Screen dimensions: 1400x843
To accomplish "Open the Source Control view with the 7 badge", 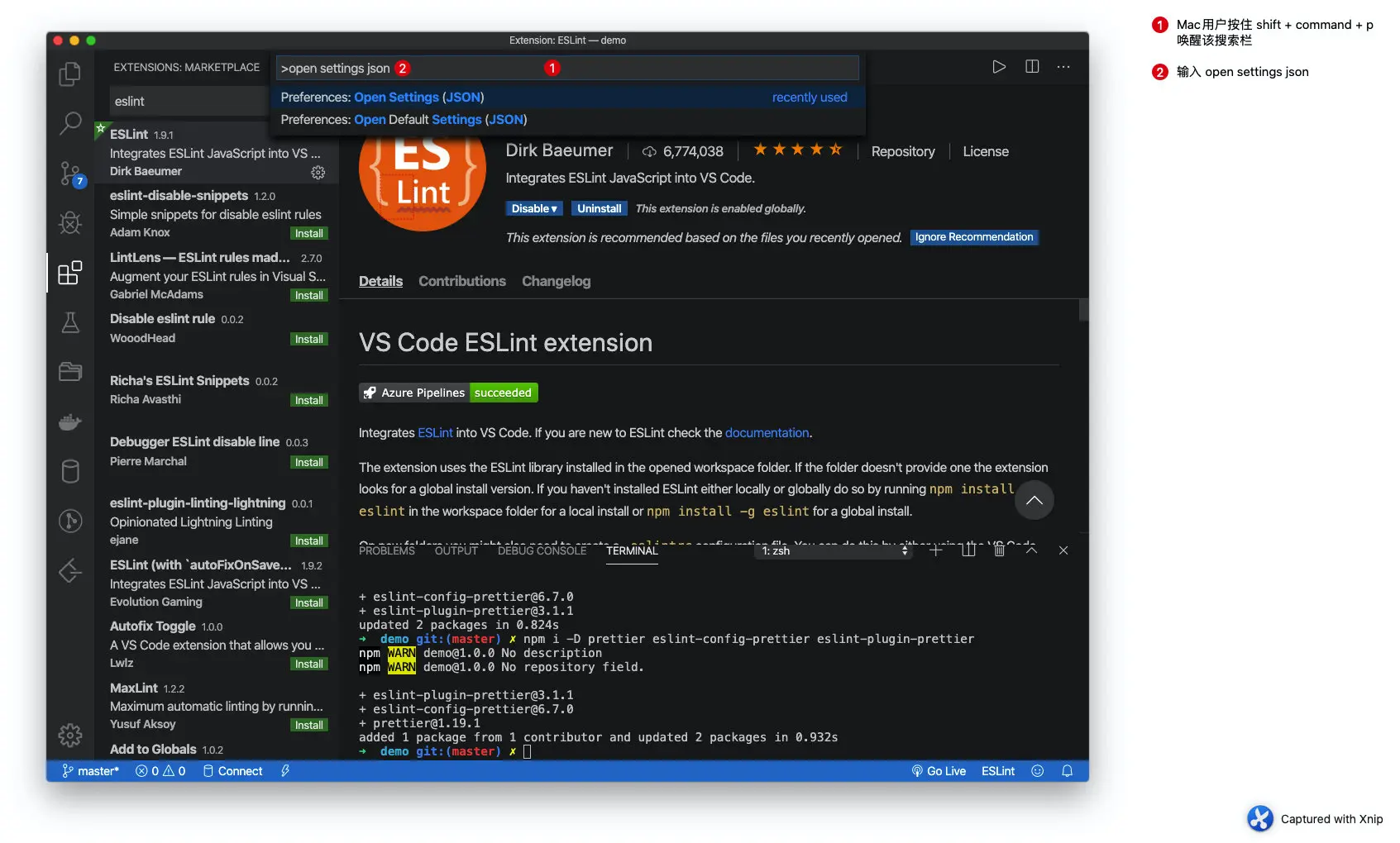I will click(70, 174).
